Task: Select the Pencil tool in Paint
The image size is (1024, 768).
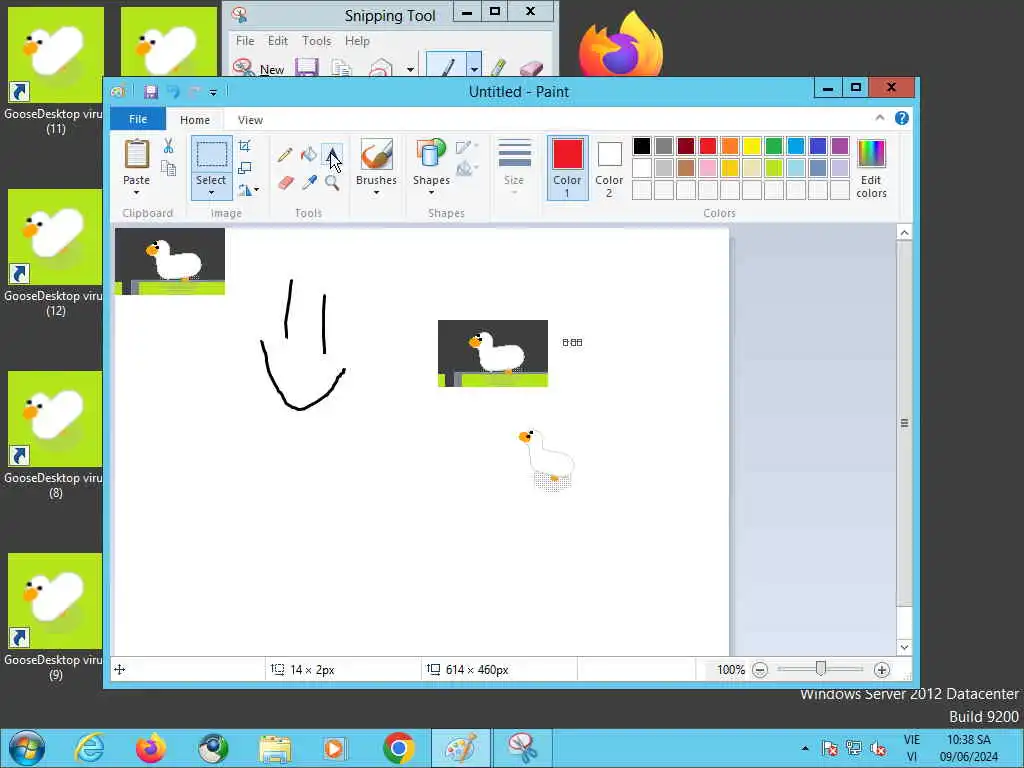Action: pyautogui.click(x=285, y=155)
